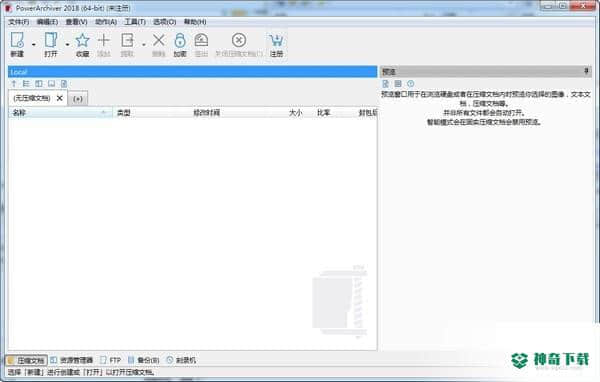This screenshot has width=600, height=382.
Task: Open the Open (打开) dropdown arrow
Action: 67,45
